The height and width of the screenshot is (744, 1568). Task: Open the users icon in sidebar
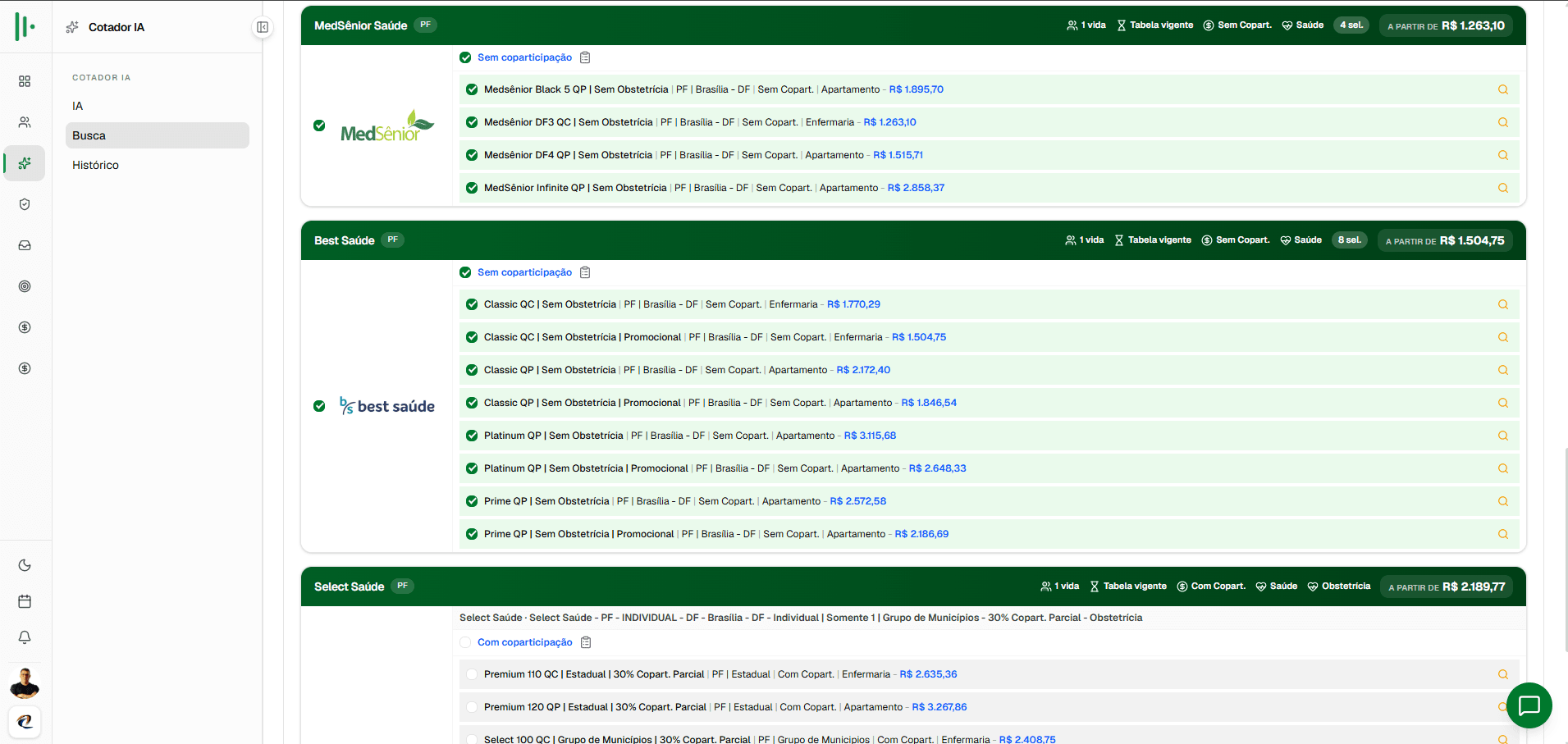pyautogui.click(x=25, y=122)
